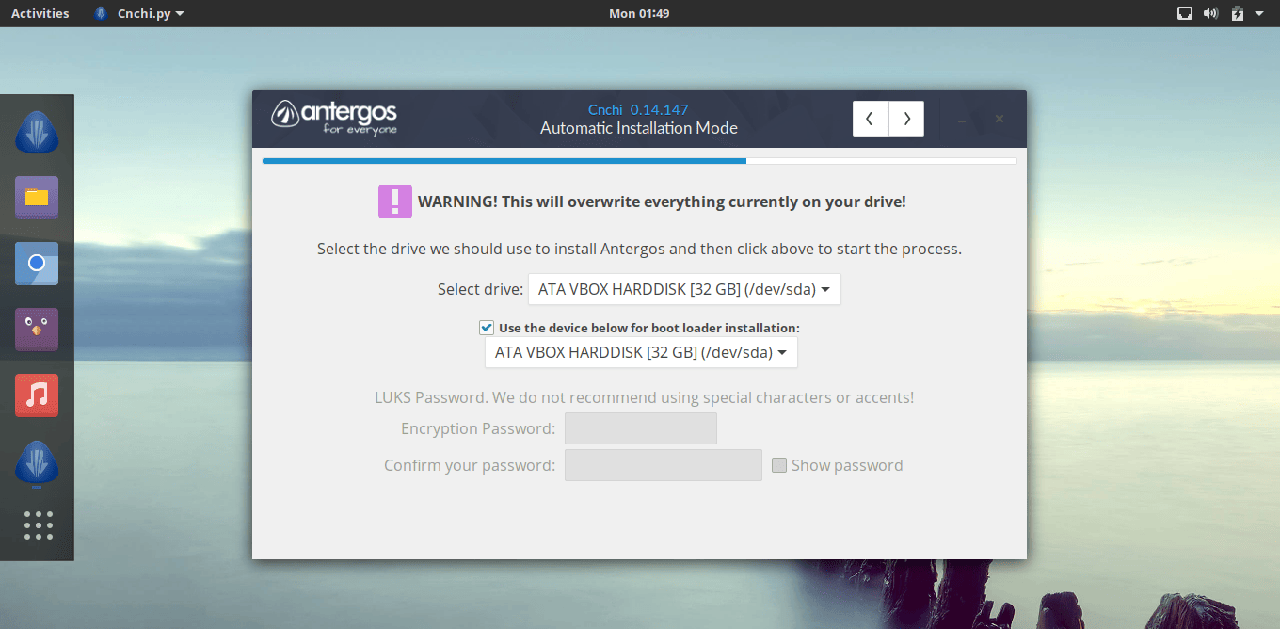Toggle the Show password checkbox

point(779,465)
